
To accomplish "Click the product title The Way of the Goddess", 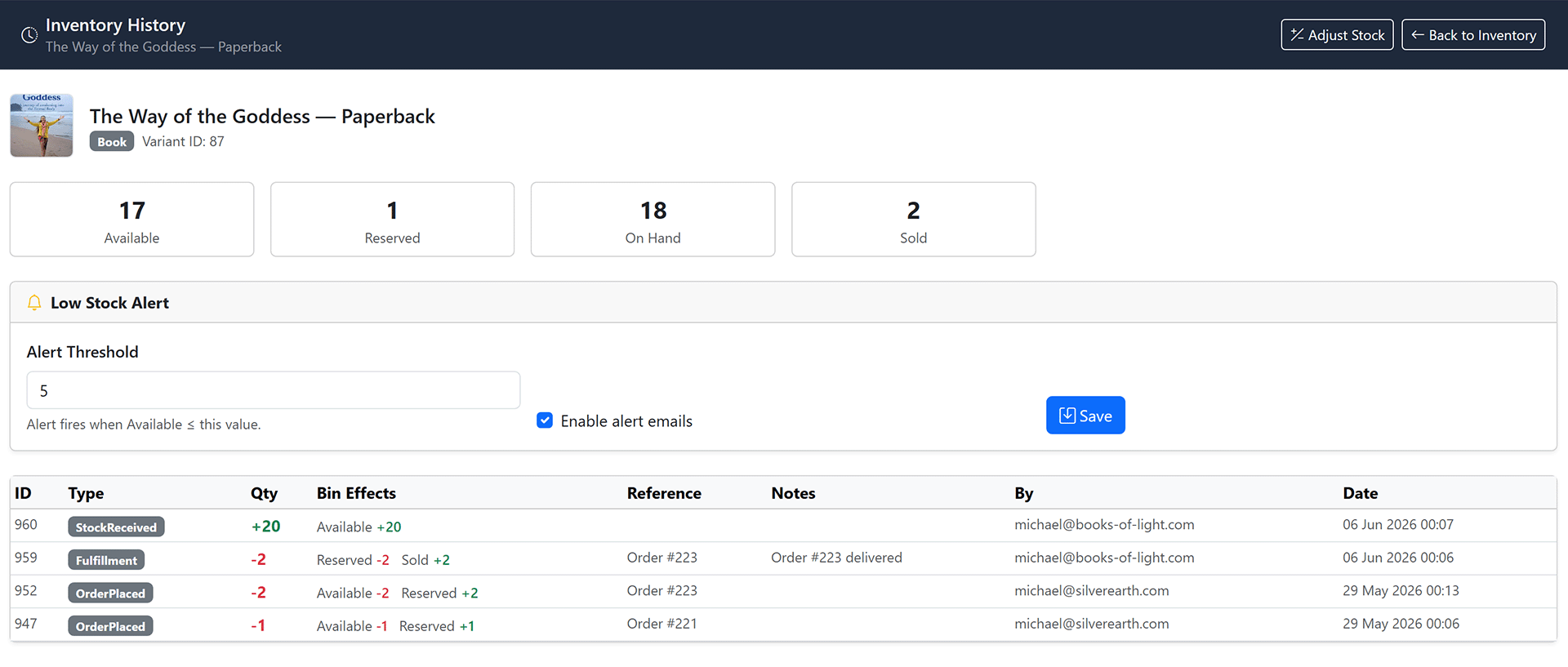I will [262, 116].
